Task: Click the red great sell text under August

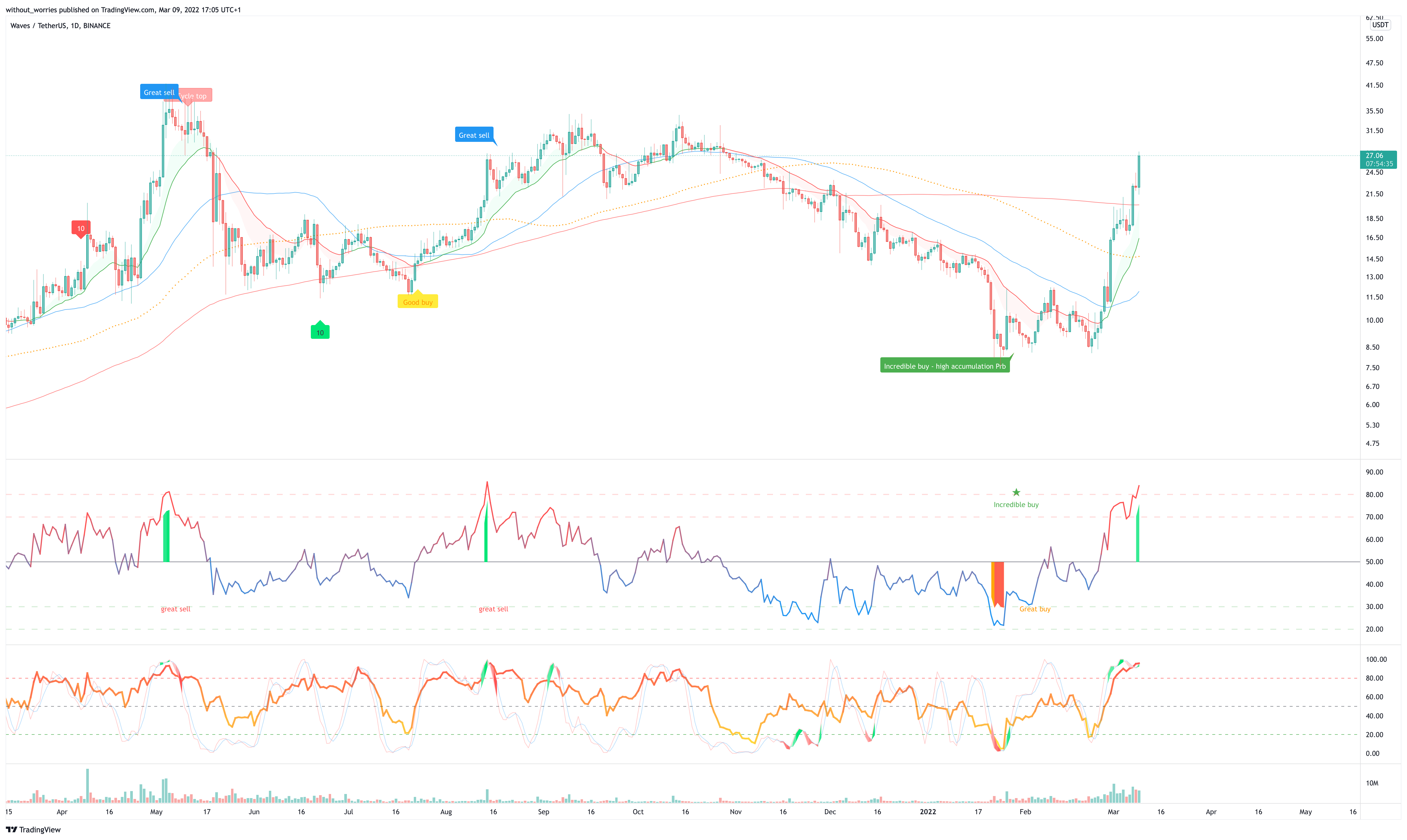Action: pos(494,609)
